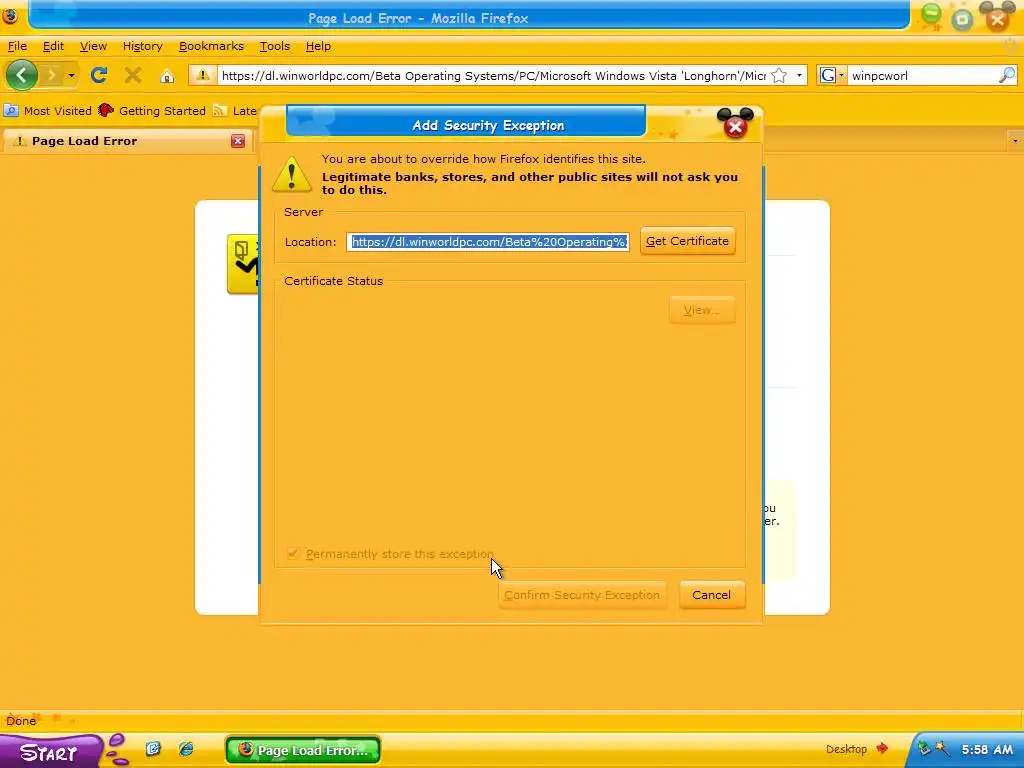
Task: Open the Tools menu
Action: tap(274, 46)
